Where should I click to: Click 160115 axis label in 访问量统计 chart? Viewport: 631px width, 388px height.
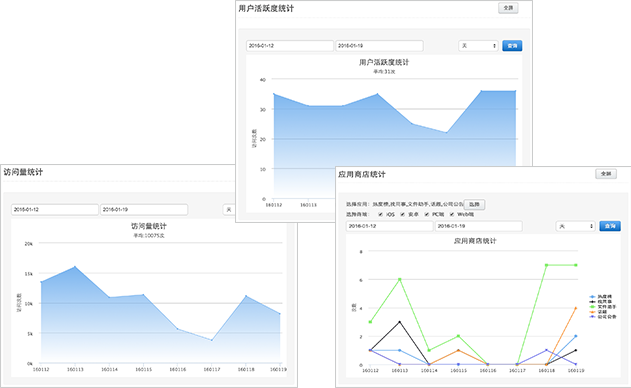143,369
